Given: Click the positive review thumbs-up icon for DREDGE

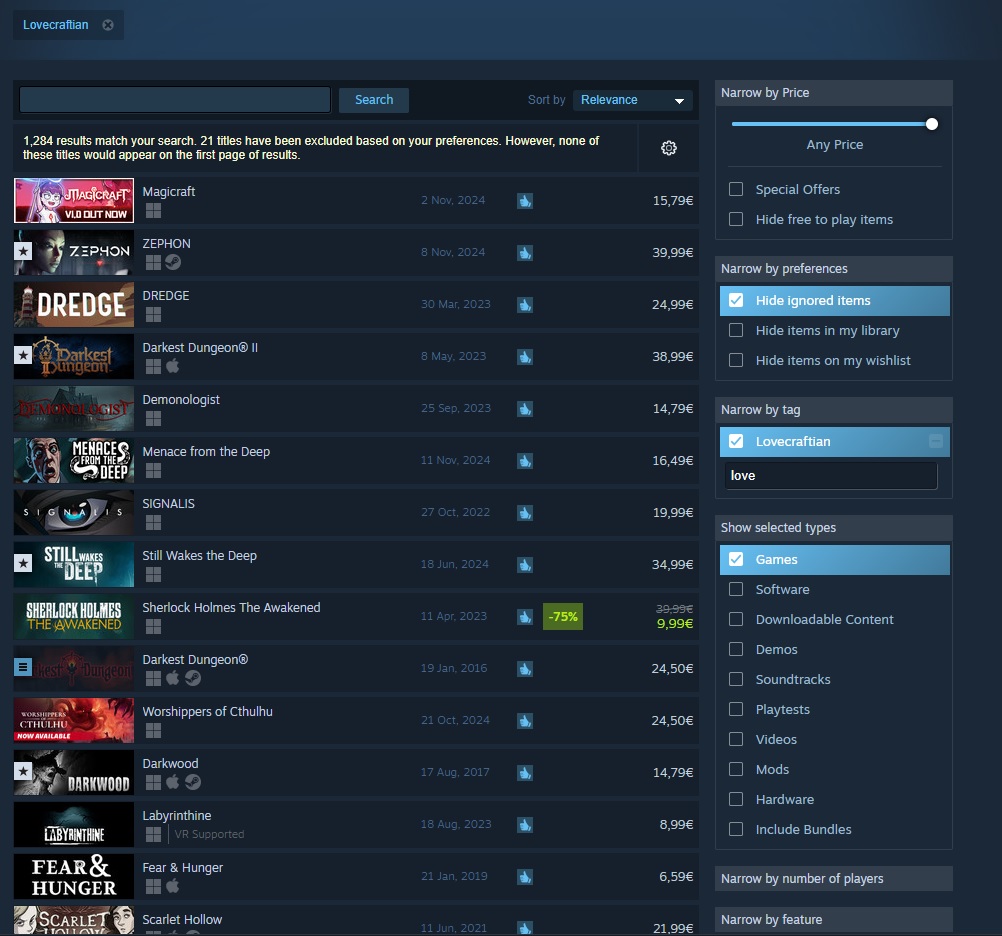Looking at the screenshot, I should pos(525,304).
